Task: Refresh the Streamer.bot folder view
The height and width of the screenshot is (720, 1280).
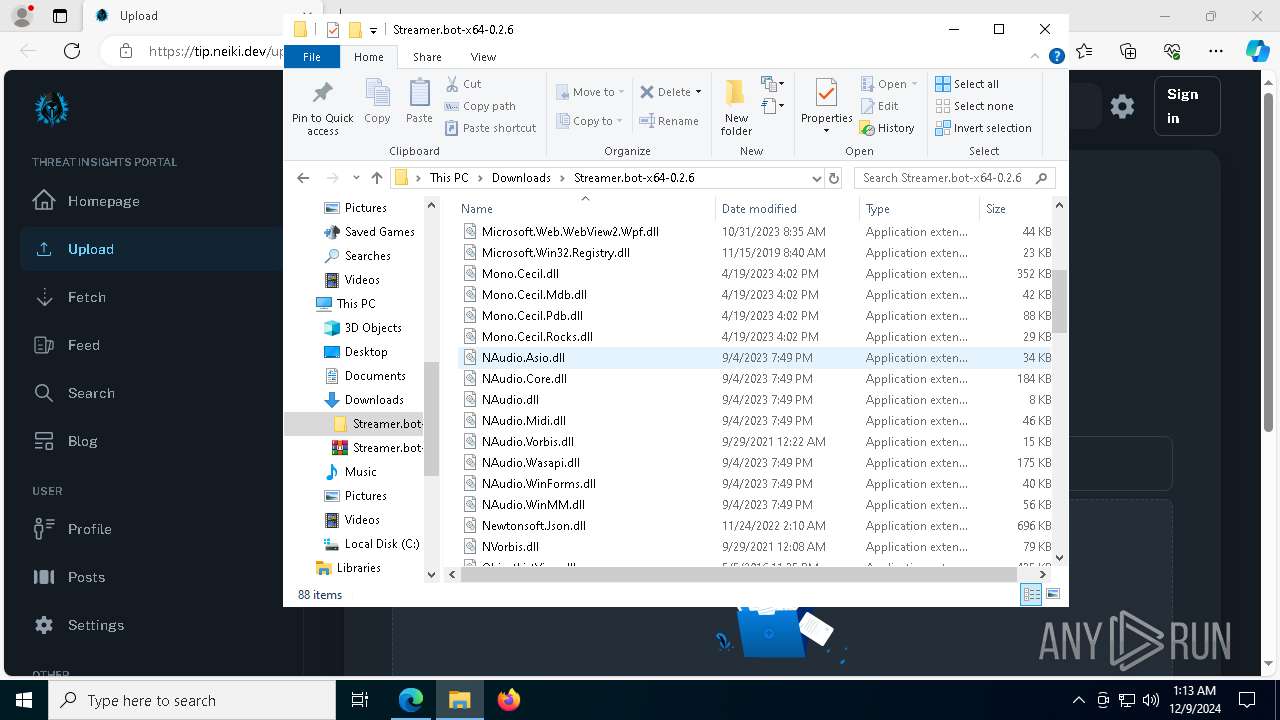Action: pyautogui.click(x=834, y=178)
